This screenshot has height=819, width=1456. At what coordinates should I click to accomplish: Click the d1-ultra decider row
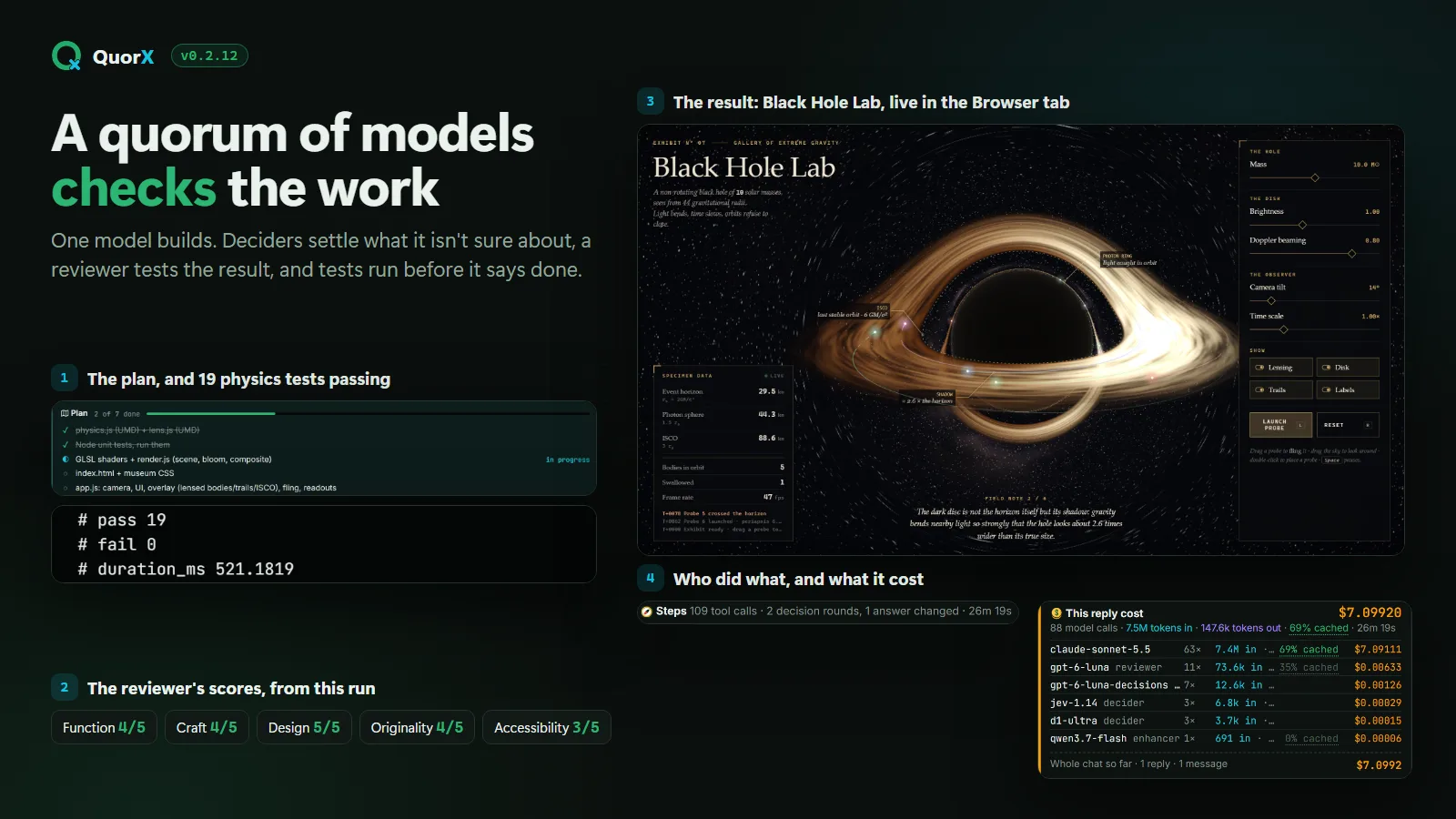point(1225,721)
